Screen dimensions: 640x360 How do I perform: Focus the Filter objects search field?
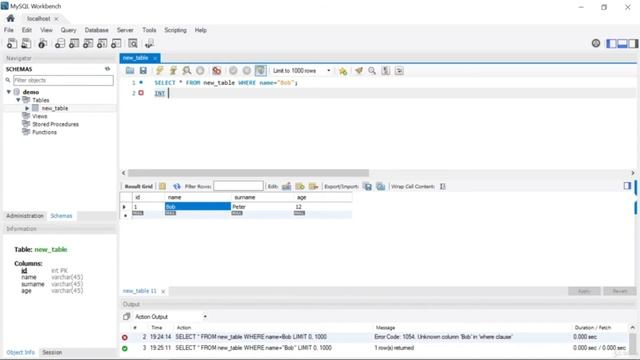(x=63, y=80)
